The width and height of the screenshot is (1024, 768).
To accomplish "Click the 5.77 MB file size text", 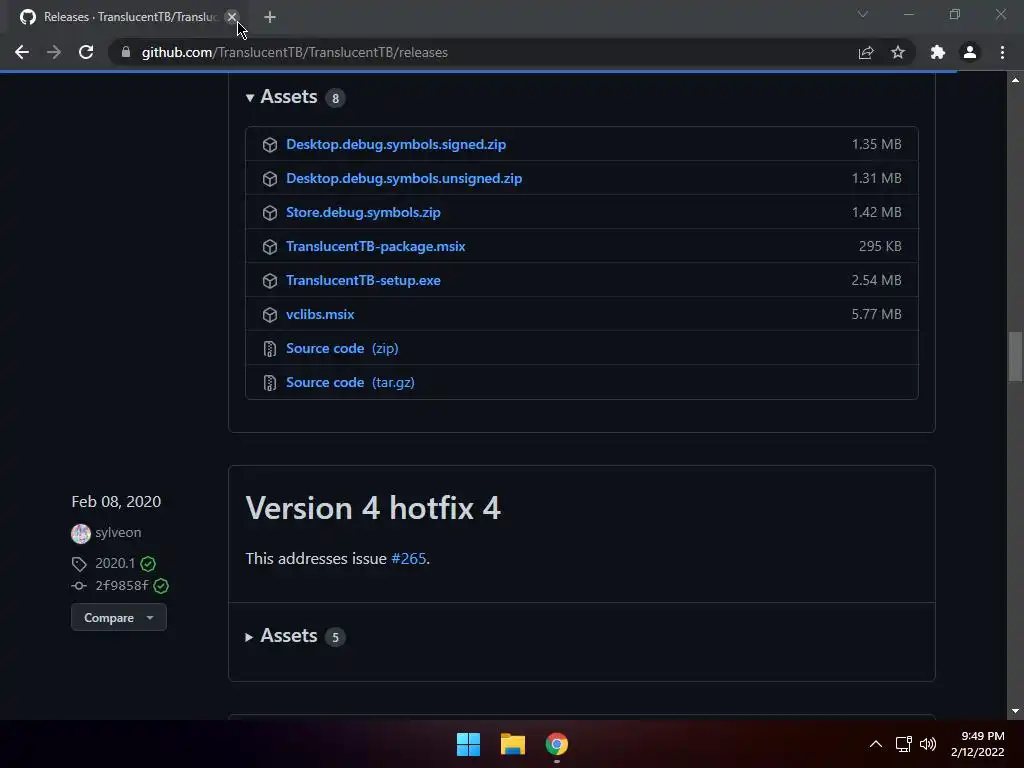I will 876,314.
